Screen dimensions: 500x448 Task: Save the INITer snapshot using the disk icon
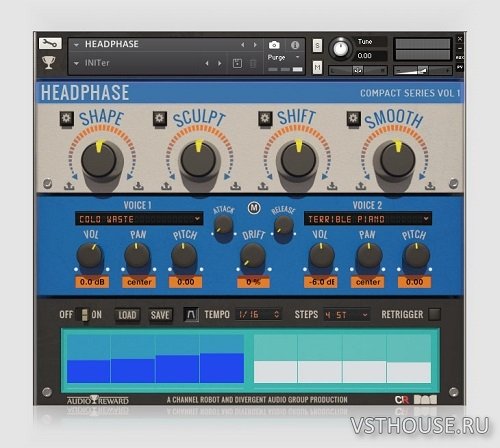point(237,63)
